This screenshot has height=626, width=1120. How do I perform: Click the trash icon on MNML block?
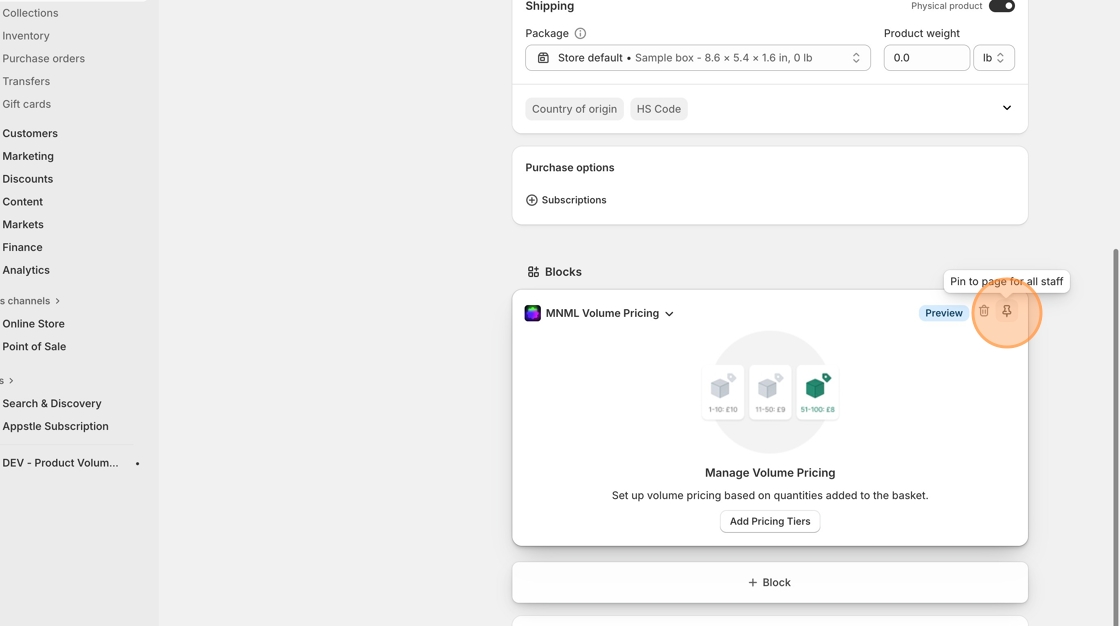[984, 312]
